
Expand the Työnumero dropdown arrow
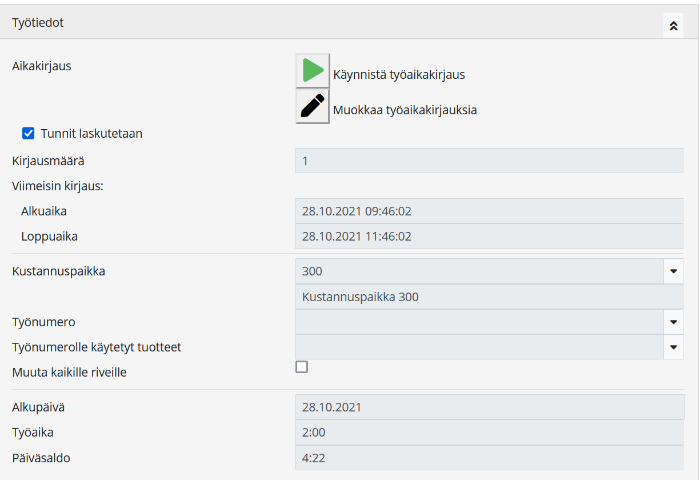coord(673,322)
